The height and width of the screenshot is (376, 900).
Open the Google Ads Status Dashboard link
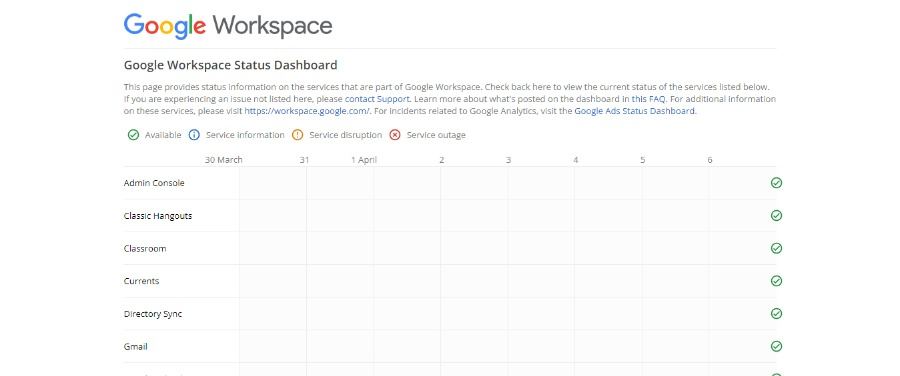(634, 111)
